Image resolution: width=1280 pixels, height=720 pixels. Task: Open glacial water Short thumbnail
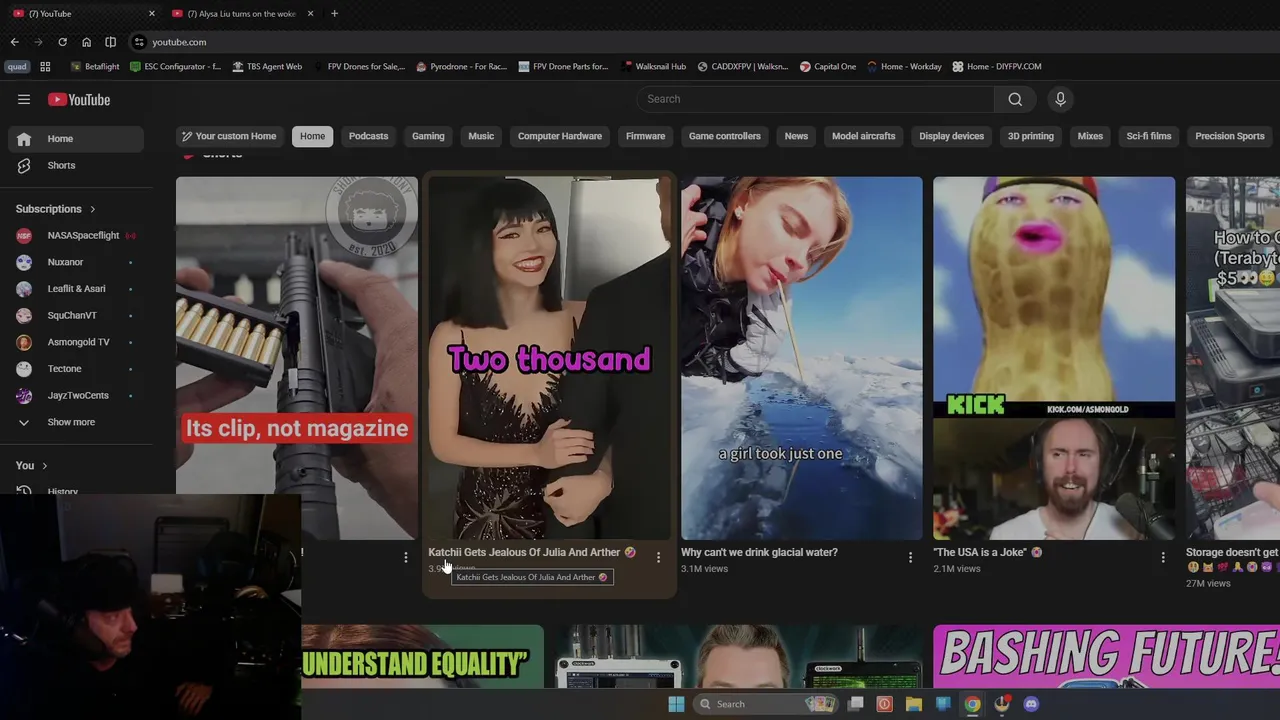click(802, 358)
